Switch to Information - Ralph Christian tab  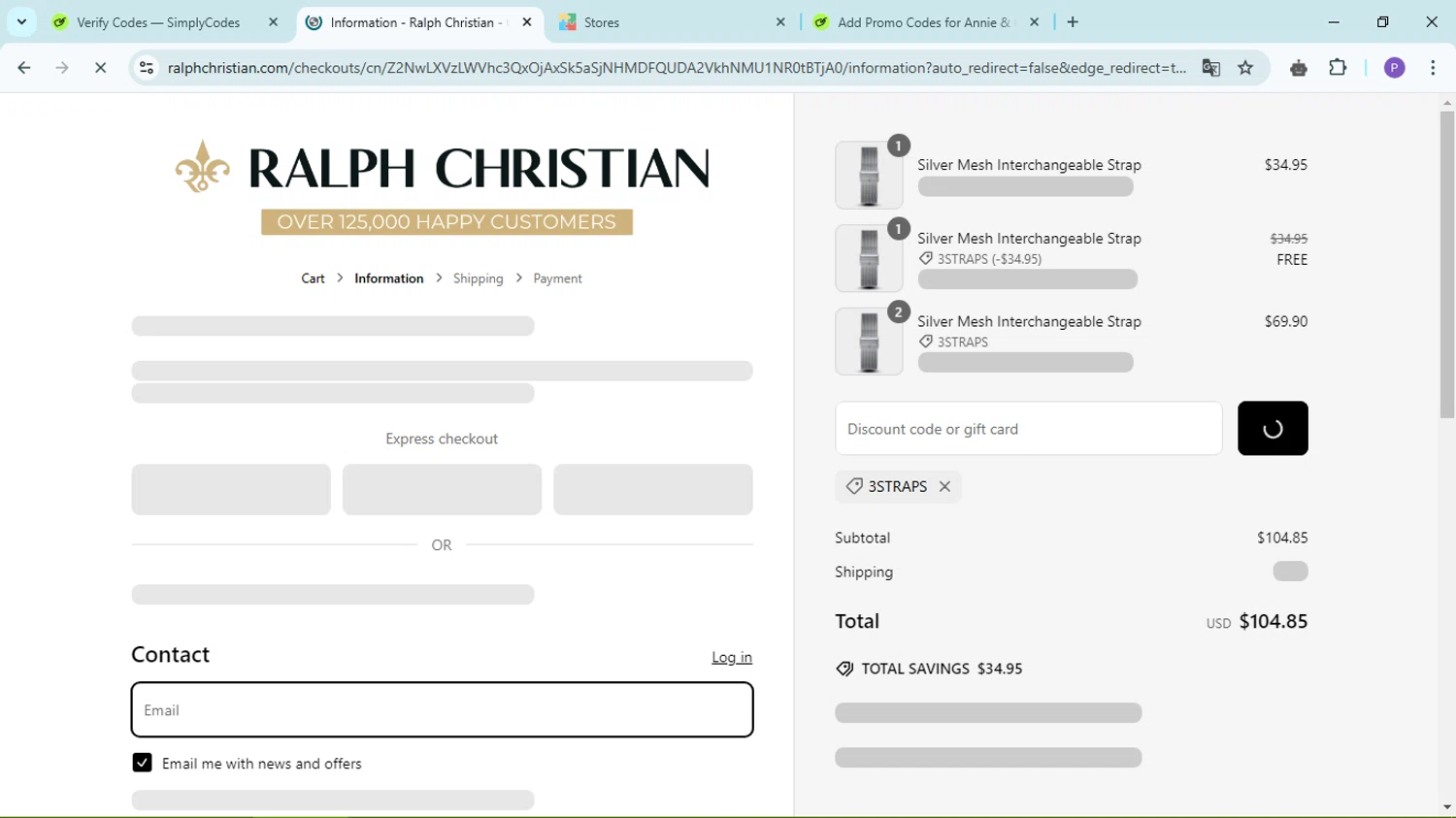click(419, 22)
